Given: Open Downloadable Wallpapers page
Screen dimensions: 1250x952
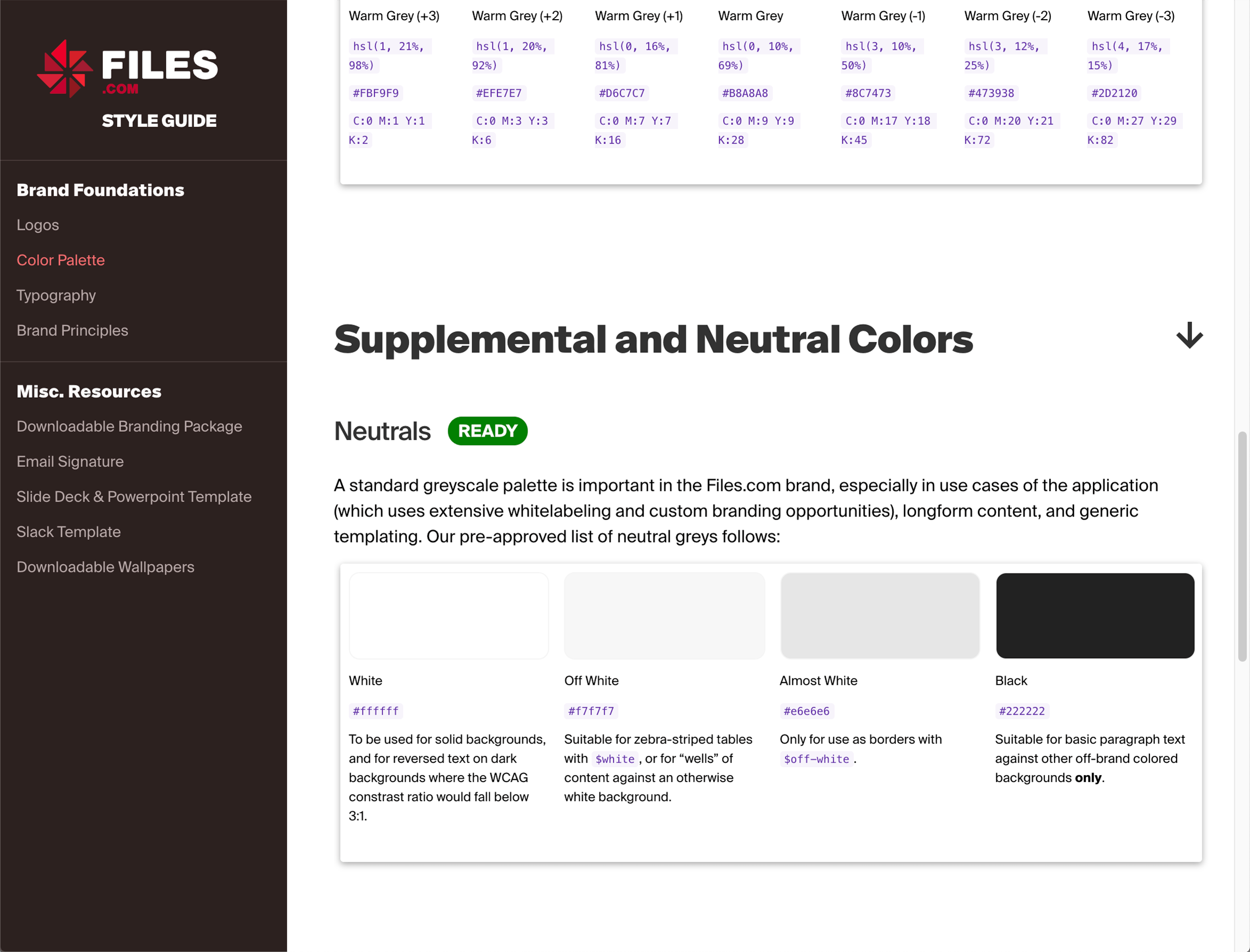Looking at the screenshot, I should click(105, 567).
